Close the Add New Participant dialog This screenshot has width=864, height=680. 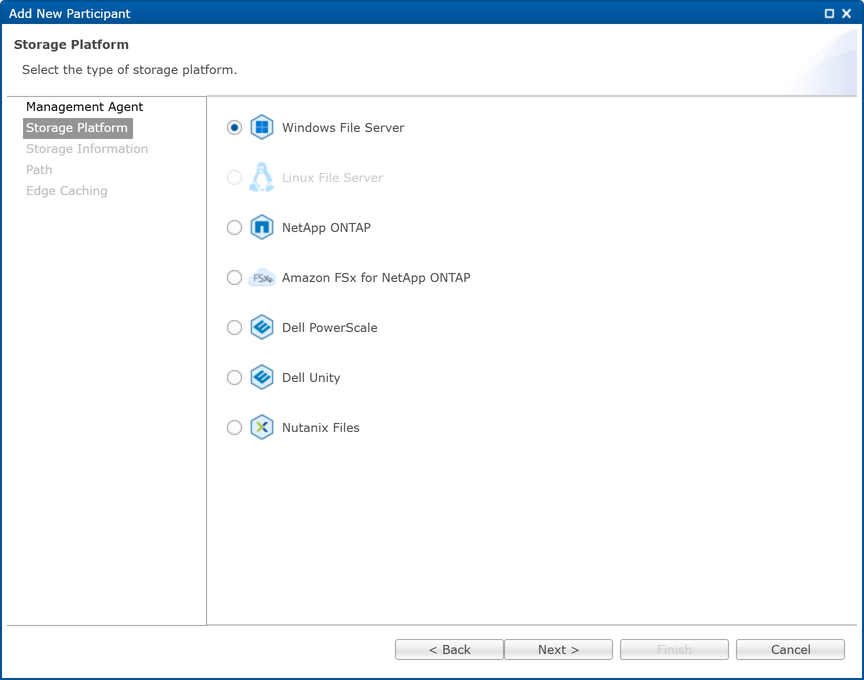pyautogui.click(x=846, y=13)
